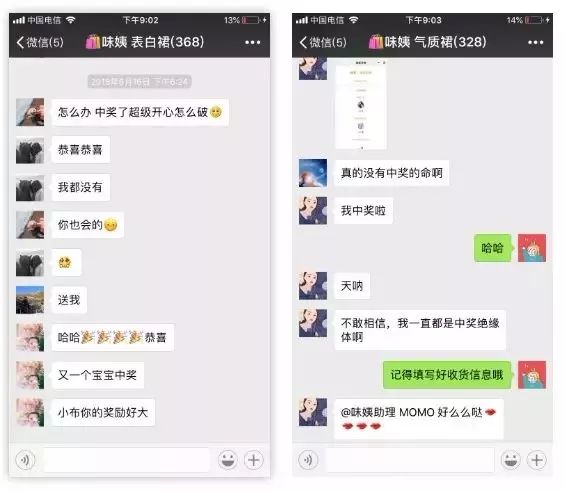Viewport: 566px width, 491px height.
Task: Open more options in 气质裙 group chat
Action: tap(535, 43)
